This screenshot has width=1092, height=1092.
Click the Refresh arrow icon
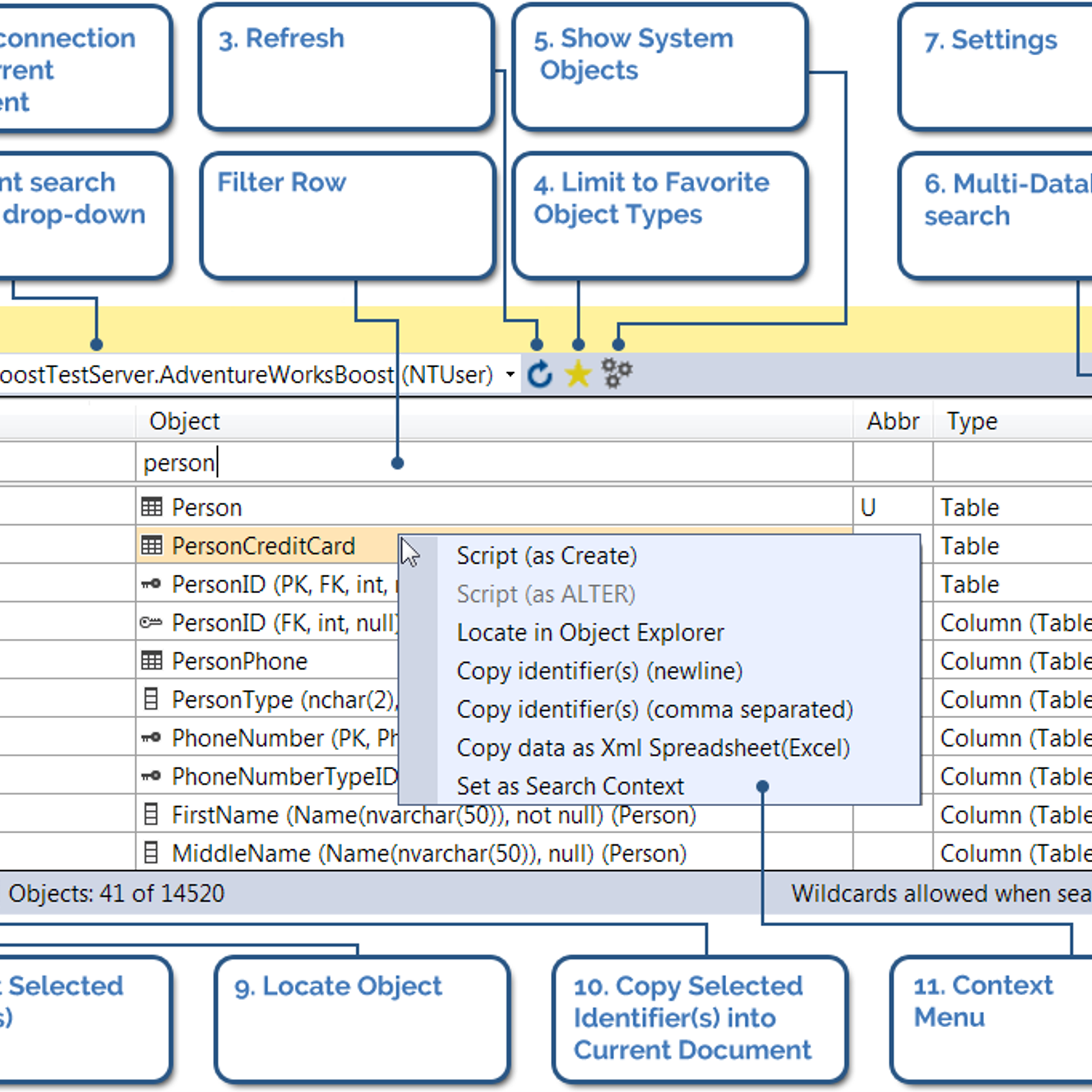[540, 374]
